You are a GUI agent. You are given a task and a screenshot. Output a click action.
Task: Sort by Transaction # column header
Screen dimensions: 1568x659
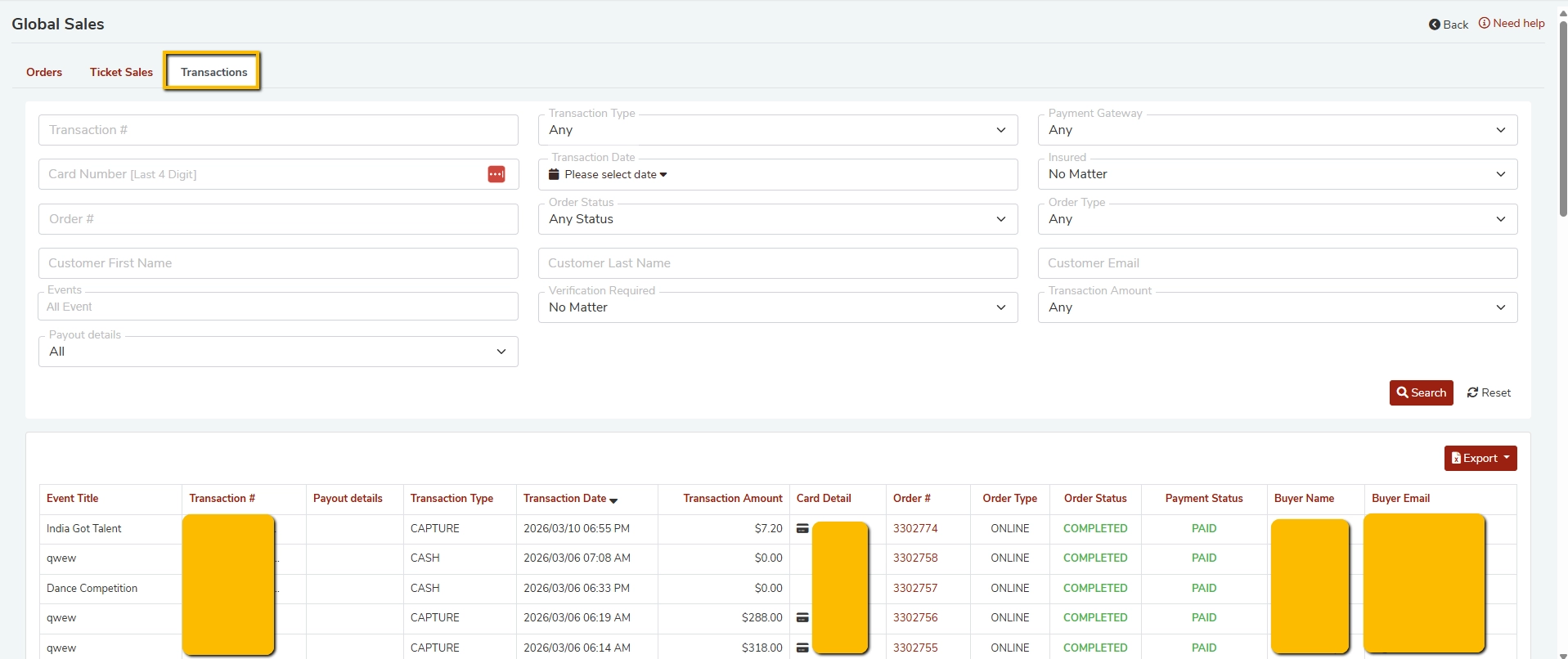tap(222, 498)
